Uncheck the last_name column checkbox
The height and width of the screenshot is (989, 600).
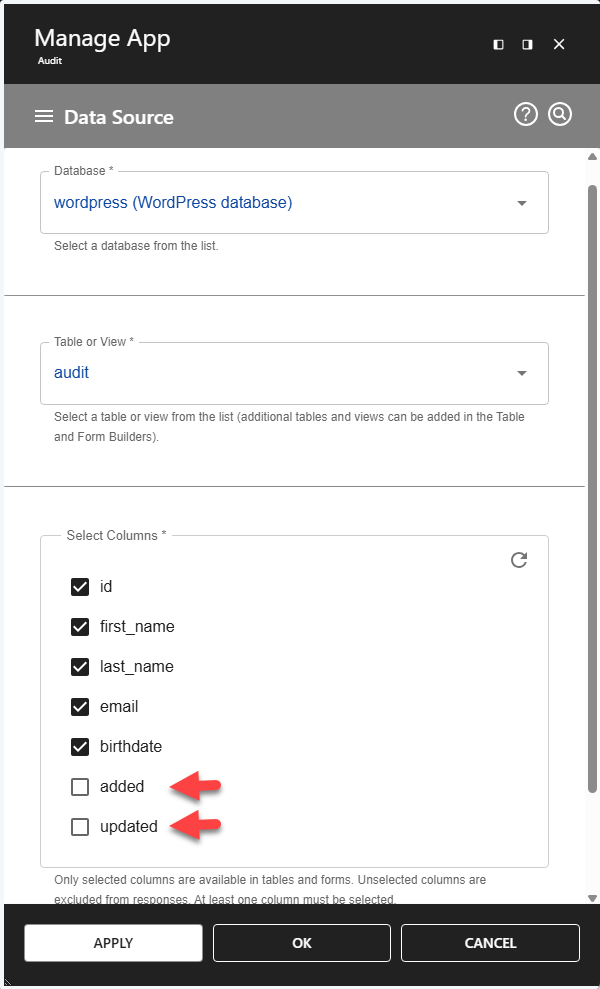pyautogui.click(x=80, y=667)
